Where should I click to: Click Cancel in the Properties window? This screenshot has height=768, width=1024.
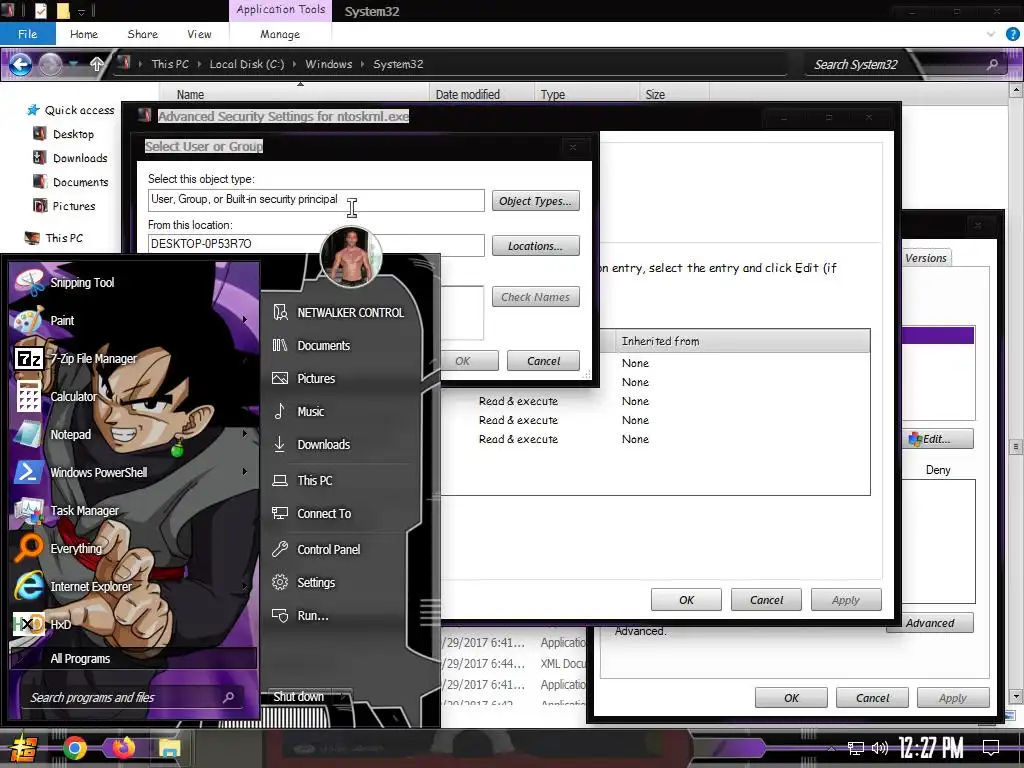point(872,697)
